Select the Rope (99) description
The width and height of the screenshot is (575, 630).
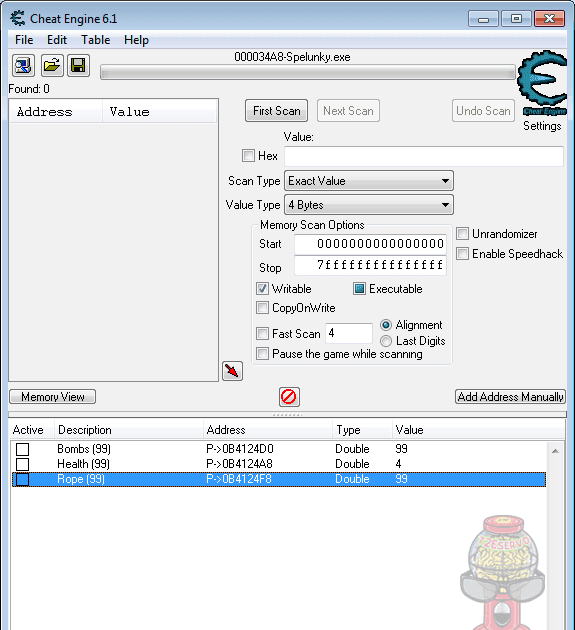coord(81,479)
